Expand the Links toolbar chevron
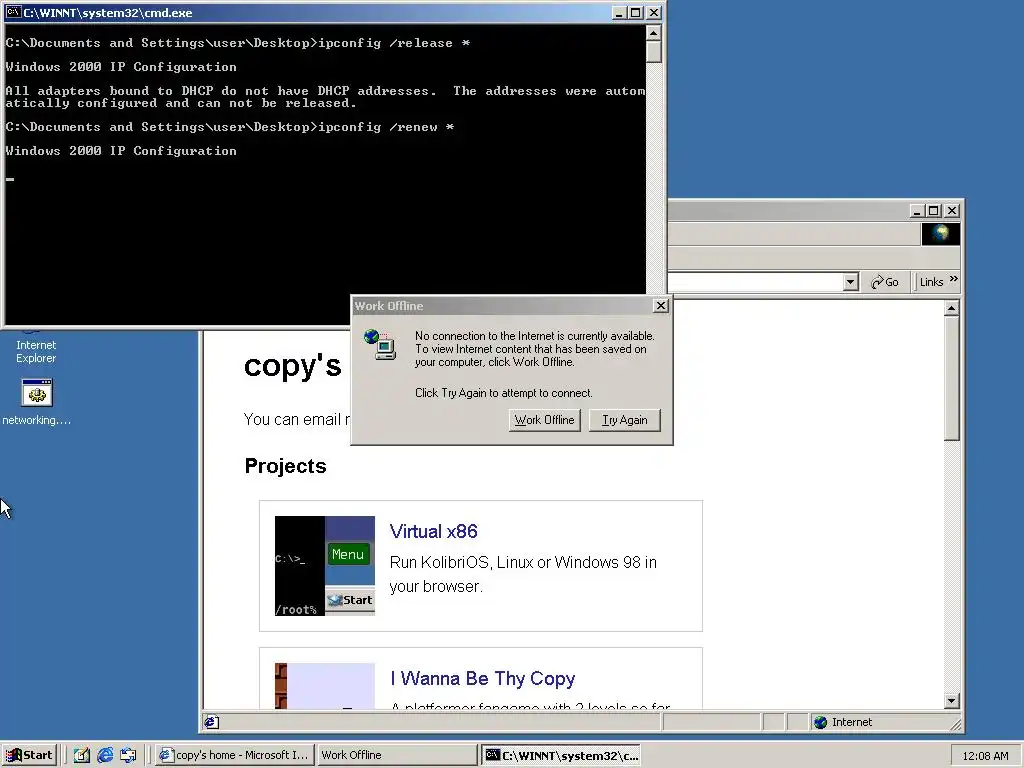 click(953, 280)
